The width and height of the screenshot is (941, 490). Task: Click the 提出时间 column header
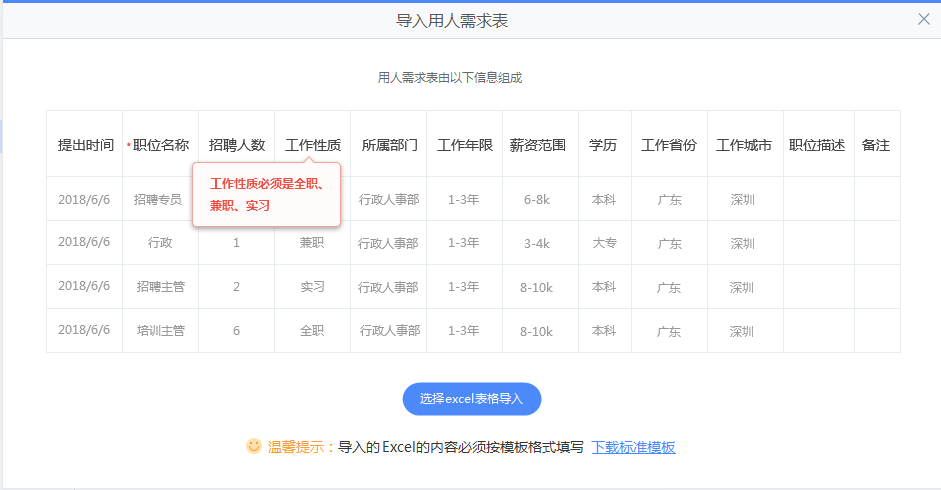click(85, 145)
